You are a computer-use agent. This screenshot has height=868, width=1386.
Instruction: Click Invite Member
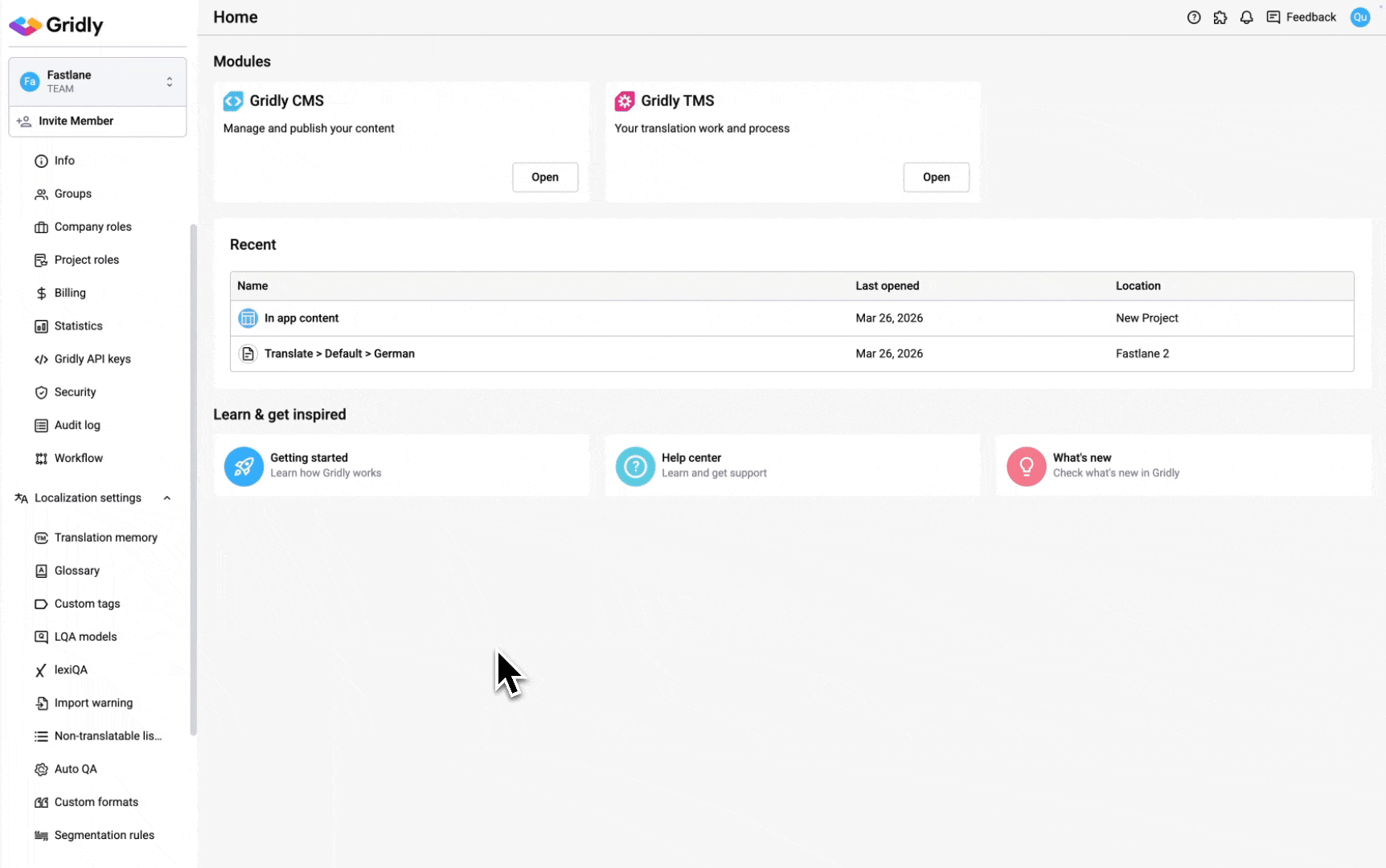click(x=75, y=121)
